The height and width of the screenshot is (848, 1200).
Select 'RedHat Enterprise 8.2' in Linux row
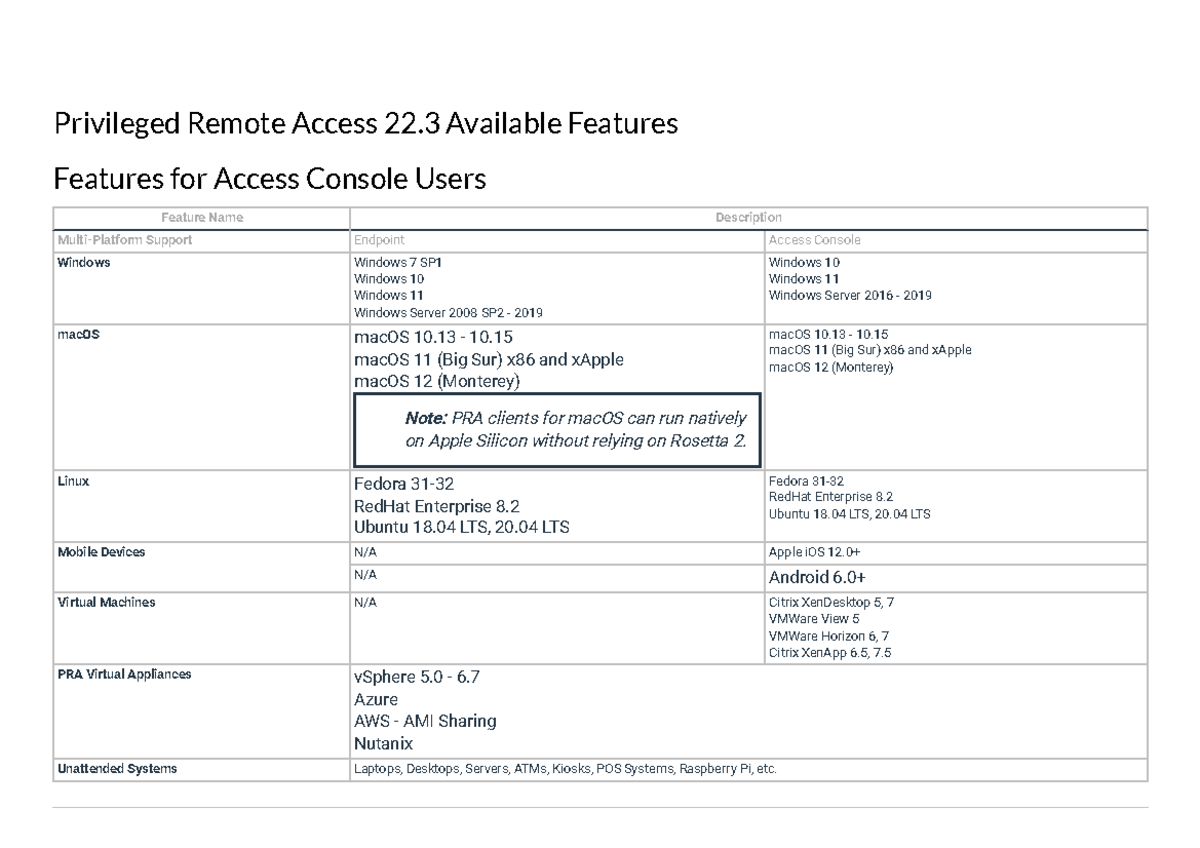click(436, 506)
